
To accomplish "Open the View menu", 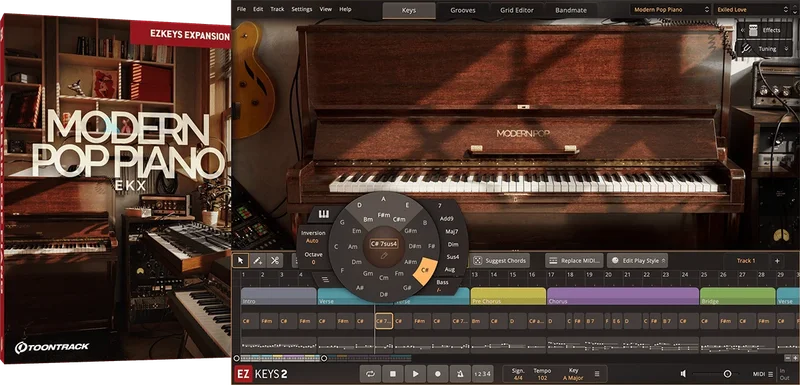I will point(326,9).
